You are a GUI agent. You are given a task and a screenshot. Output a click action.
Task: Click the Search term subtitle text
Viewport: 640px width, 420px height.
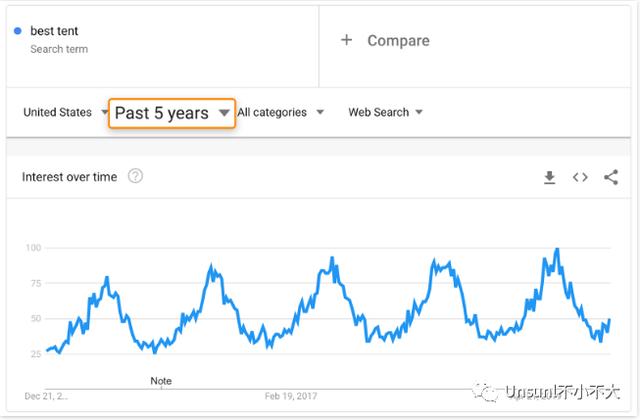click(x=59, y=49)
